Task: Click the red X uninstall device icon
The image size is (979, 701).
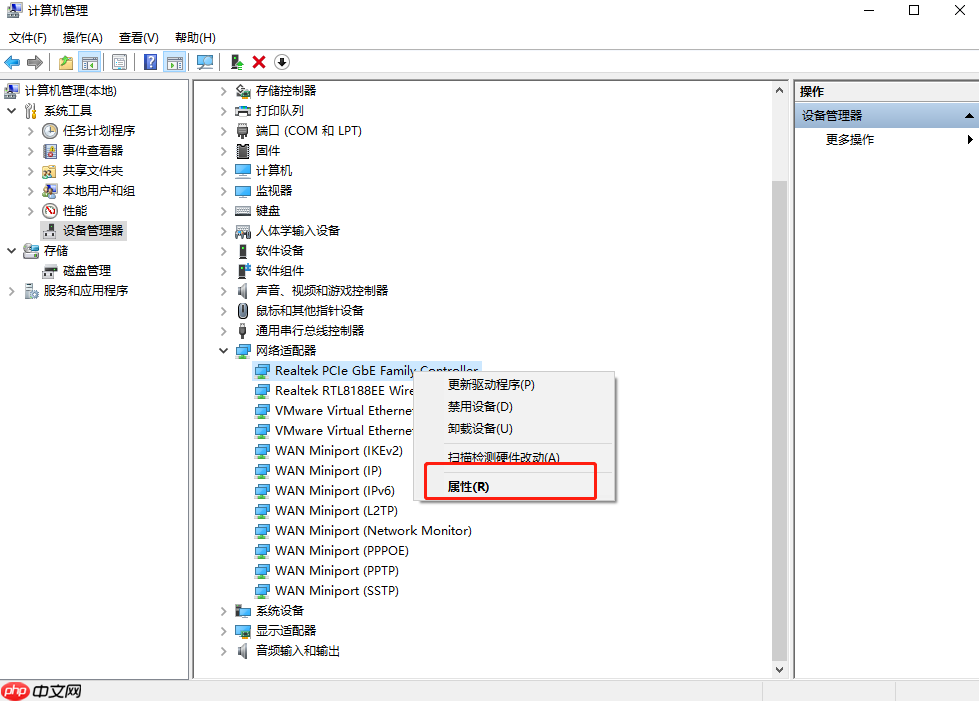Action: pos(259,62)
